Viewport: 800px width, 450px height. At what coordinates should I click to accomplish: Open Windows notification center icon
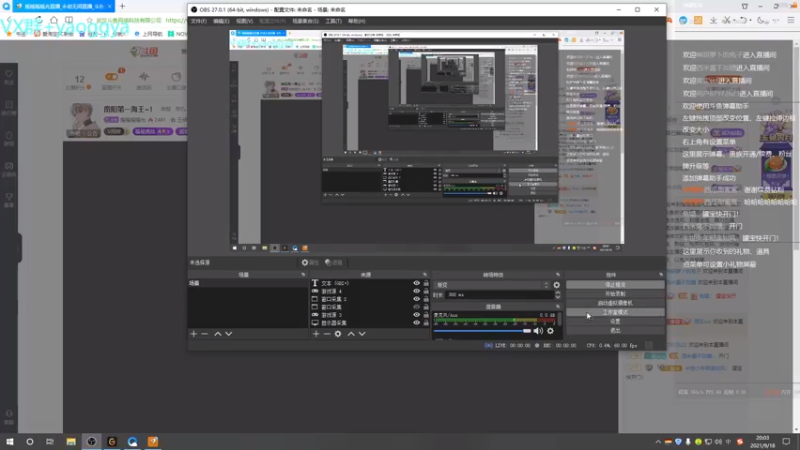pos(786,441)
